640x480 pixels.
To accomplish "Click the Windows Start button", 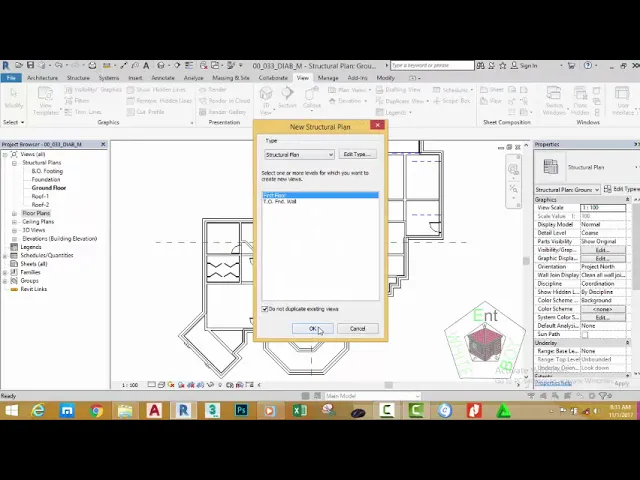I will pyautogui.click(x=11, y=410).
